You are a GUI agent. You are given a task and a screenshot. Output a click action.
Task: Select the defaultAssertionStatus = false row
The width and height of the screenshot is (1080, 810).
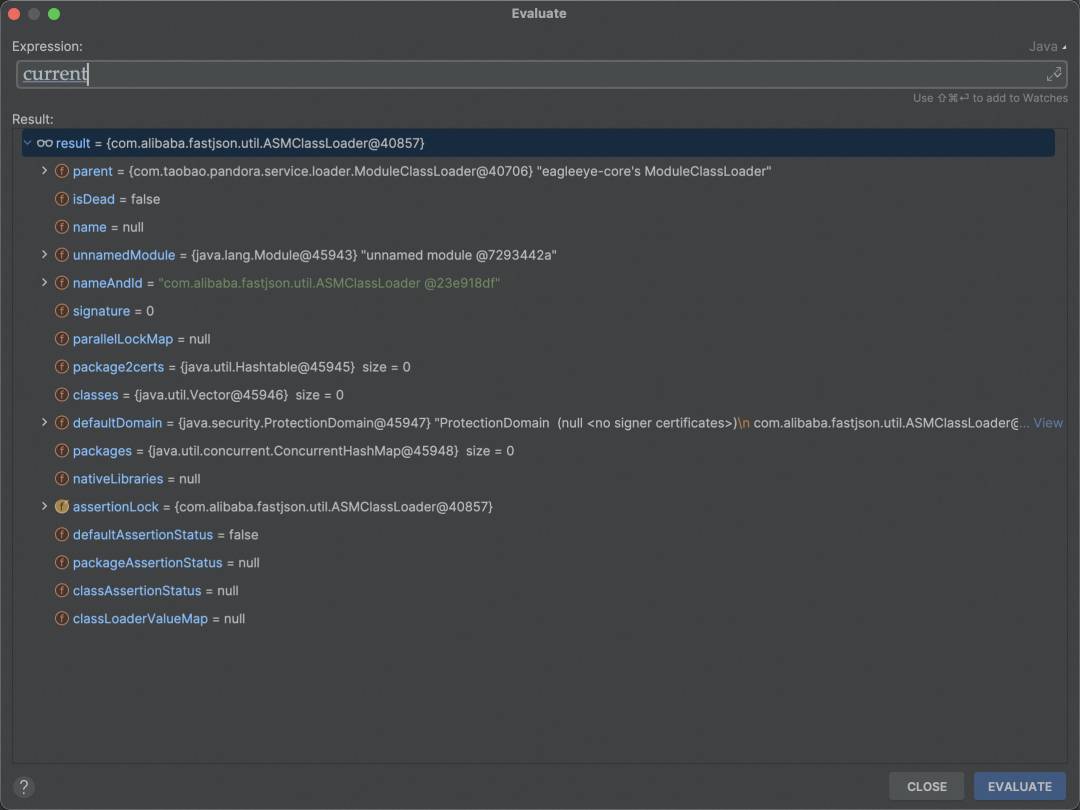[x=538, y=534]
